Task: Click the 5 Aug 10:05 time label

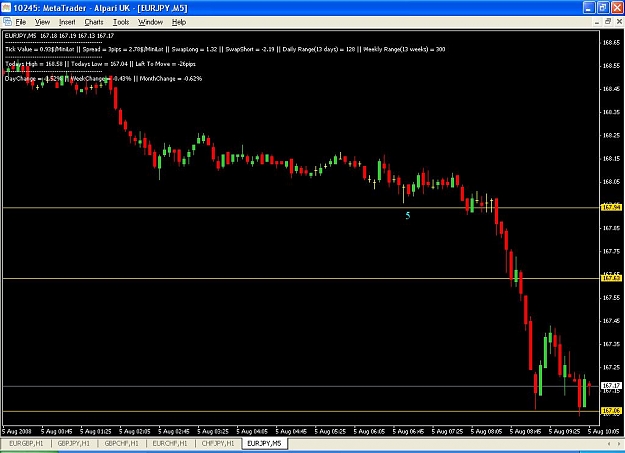Action: [x=603, y=431]
